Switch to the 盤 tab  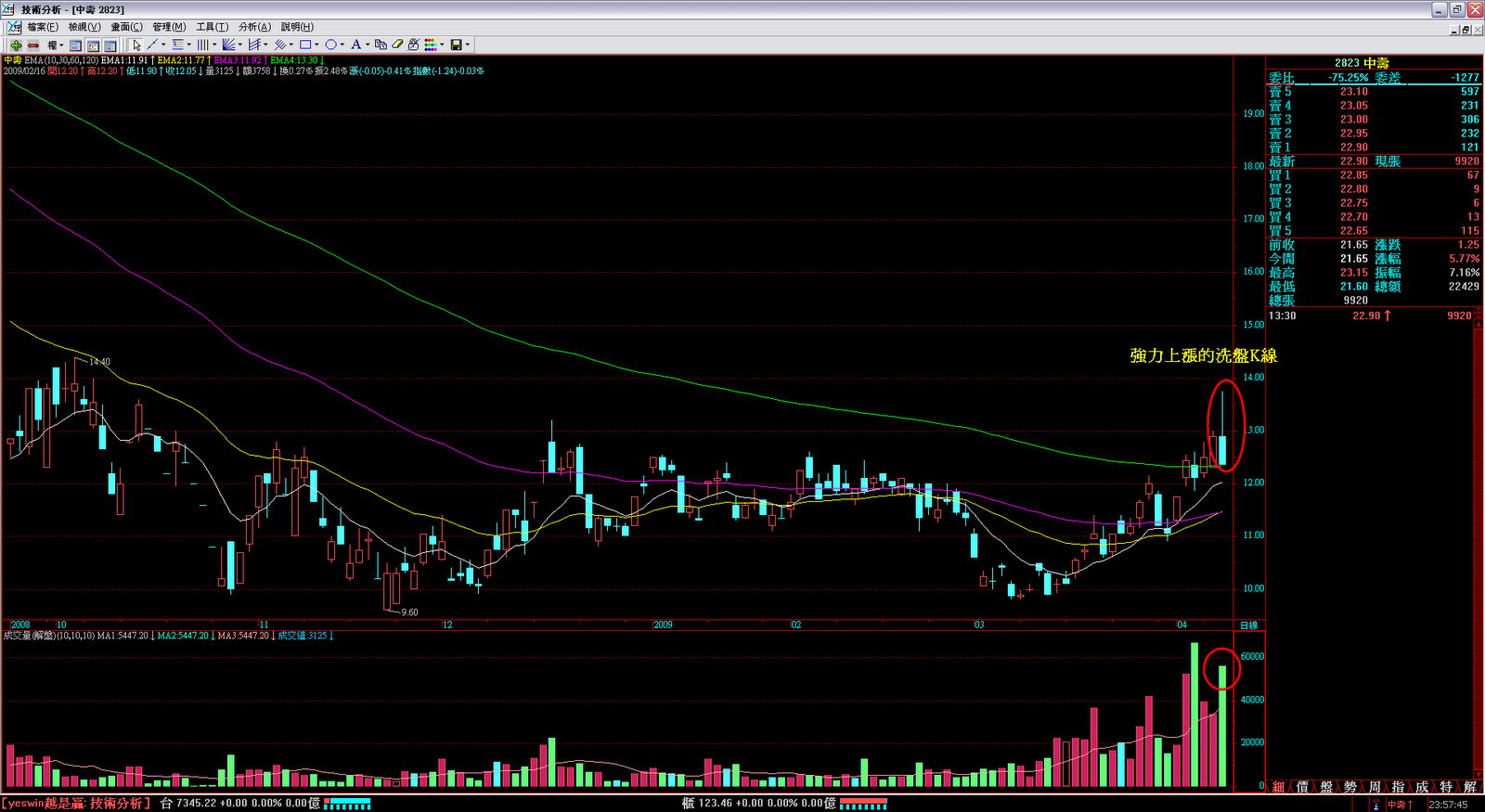coord(1326,787)
